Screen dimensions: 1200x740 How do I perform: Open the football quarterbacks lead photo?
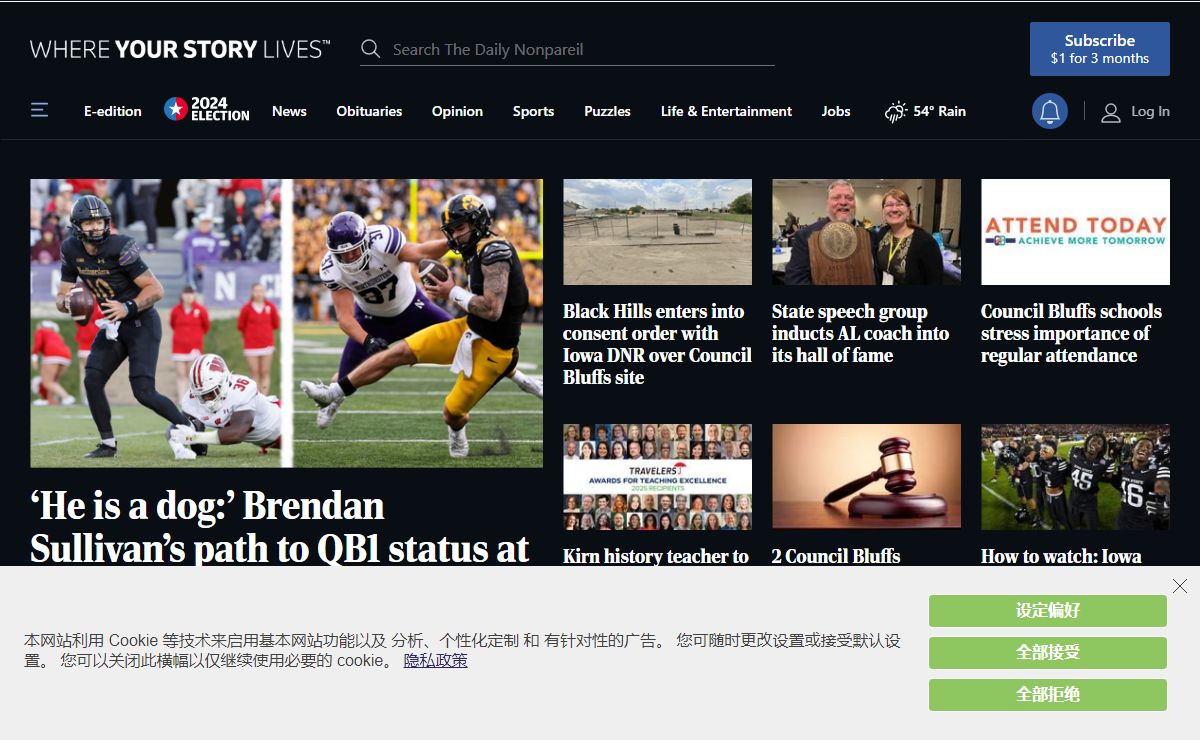(286, 323)
